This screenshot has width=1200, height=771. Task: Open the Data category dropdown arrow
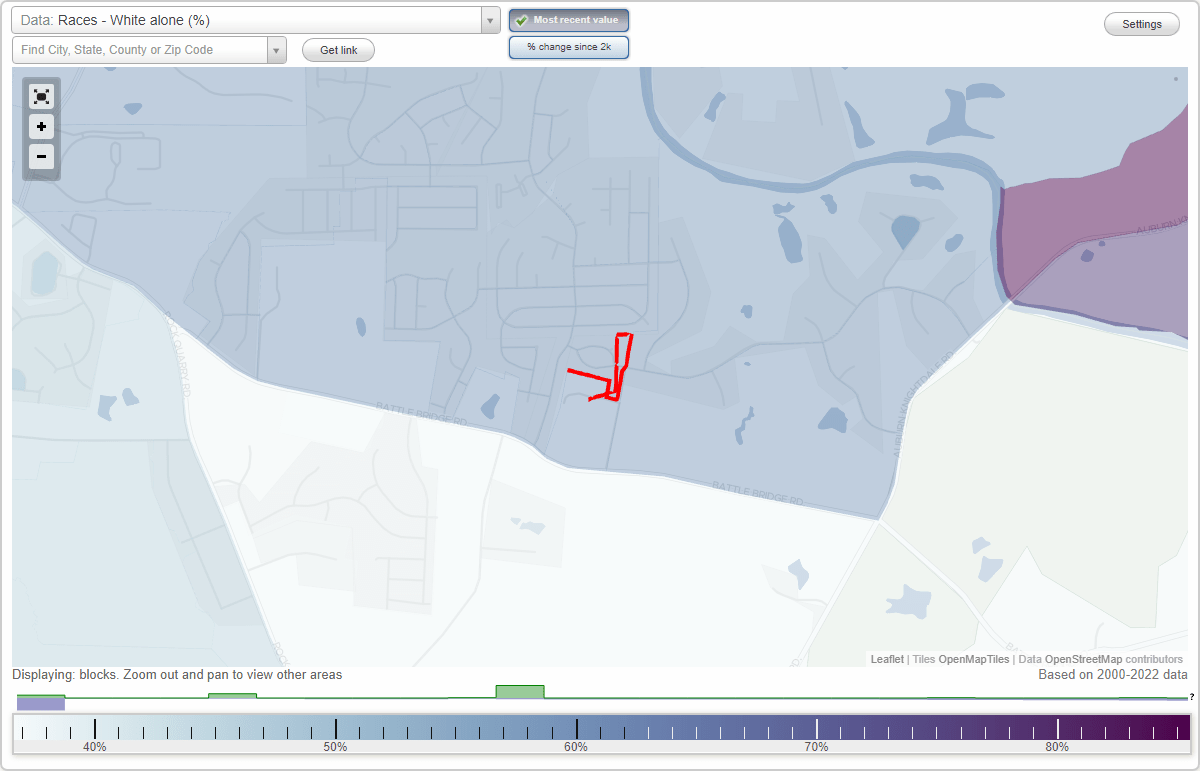(x=490, y=20)
